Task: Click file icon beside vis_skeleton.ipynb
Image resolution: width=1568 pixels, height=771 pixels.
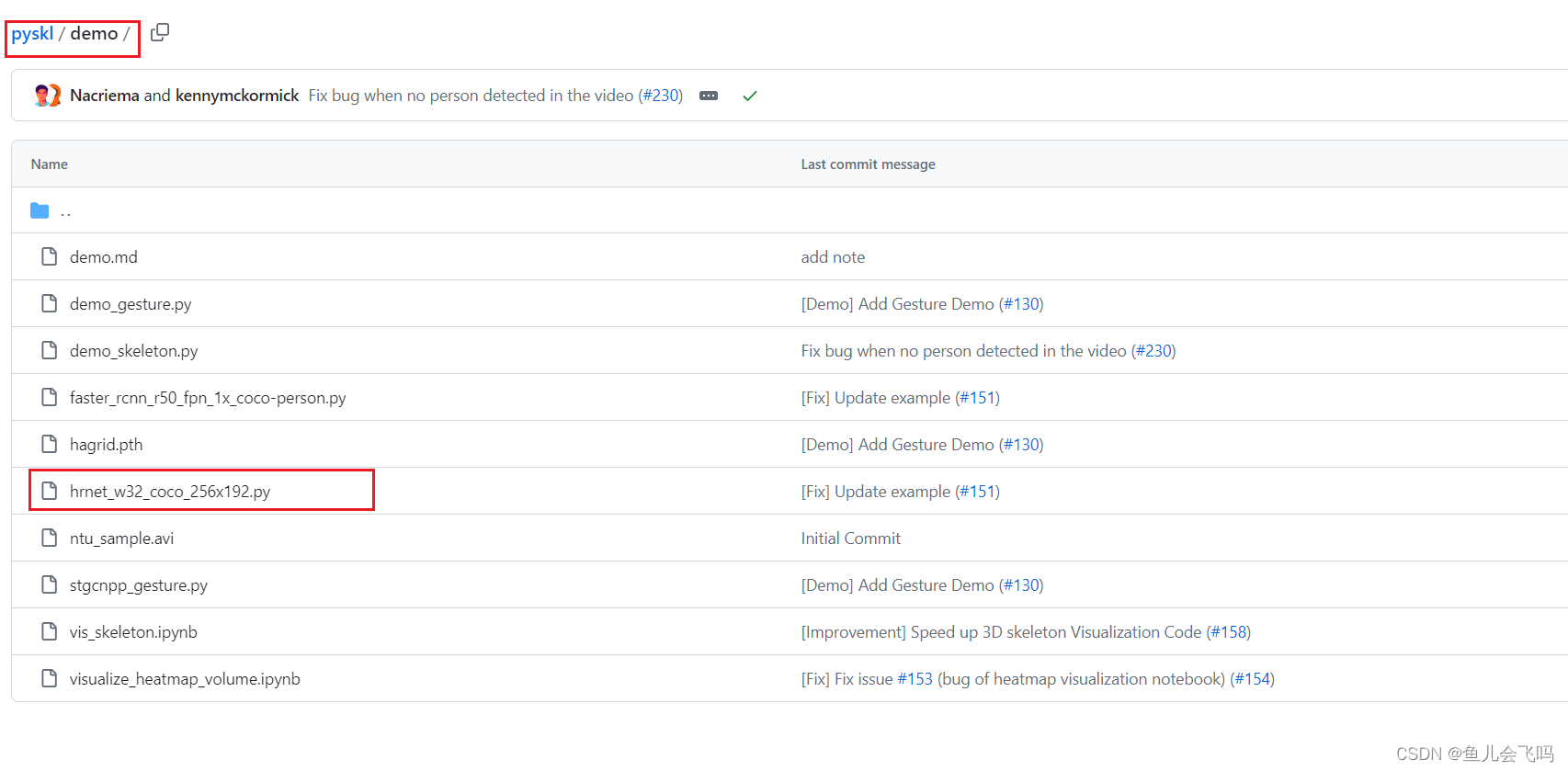Action: point(50,632)
